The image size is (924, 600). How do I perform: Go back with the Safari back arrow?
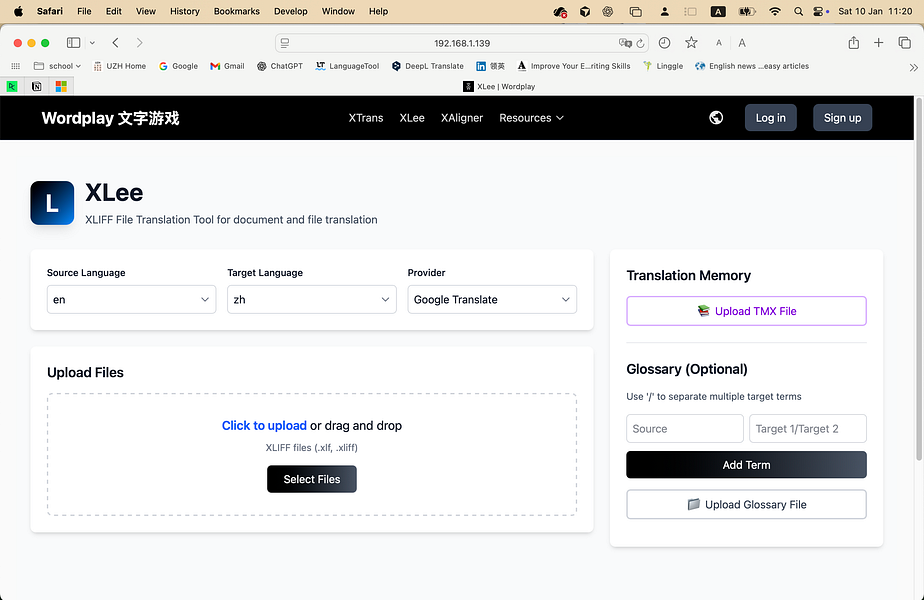(x=116, y=42)
